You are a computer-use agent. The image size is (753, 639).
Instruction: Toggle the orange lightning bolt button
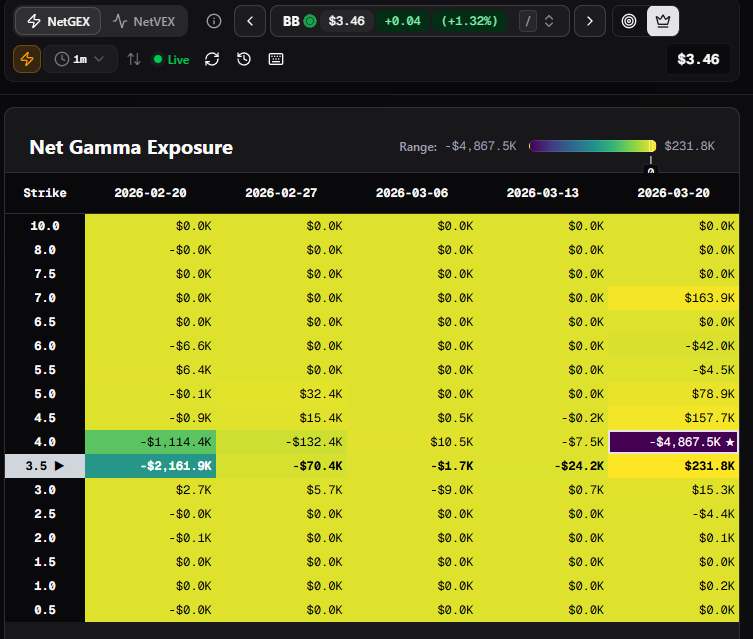27,59
